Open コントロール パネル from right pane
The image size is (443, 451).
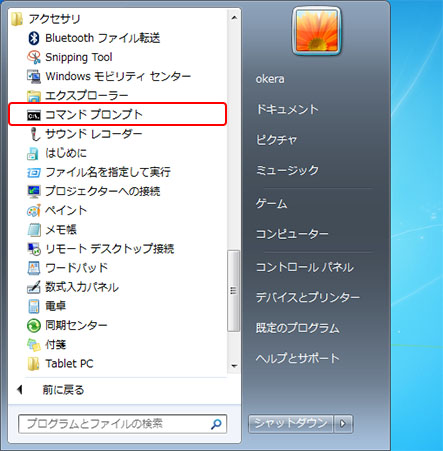[304, 267]
